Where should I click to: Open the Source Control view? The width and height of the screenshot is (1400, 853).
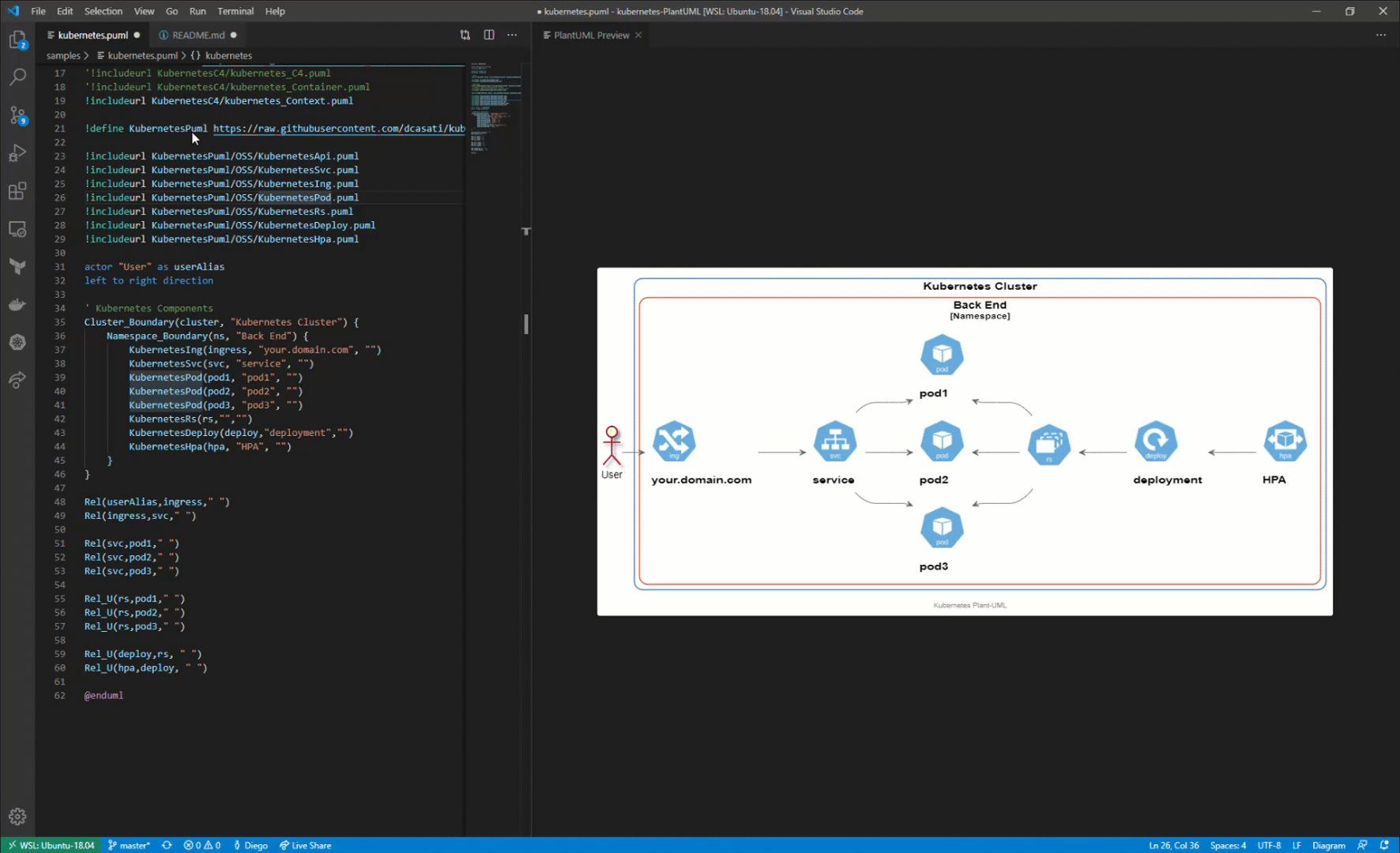point(17,115)
